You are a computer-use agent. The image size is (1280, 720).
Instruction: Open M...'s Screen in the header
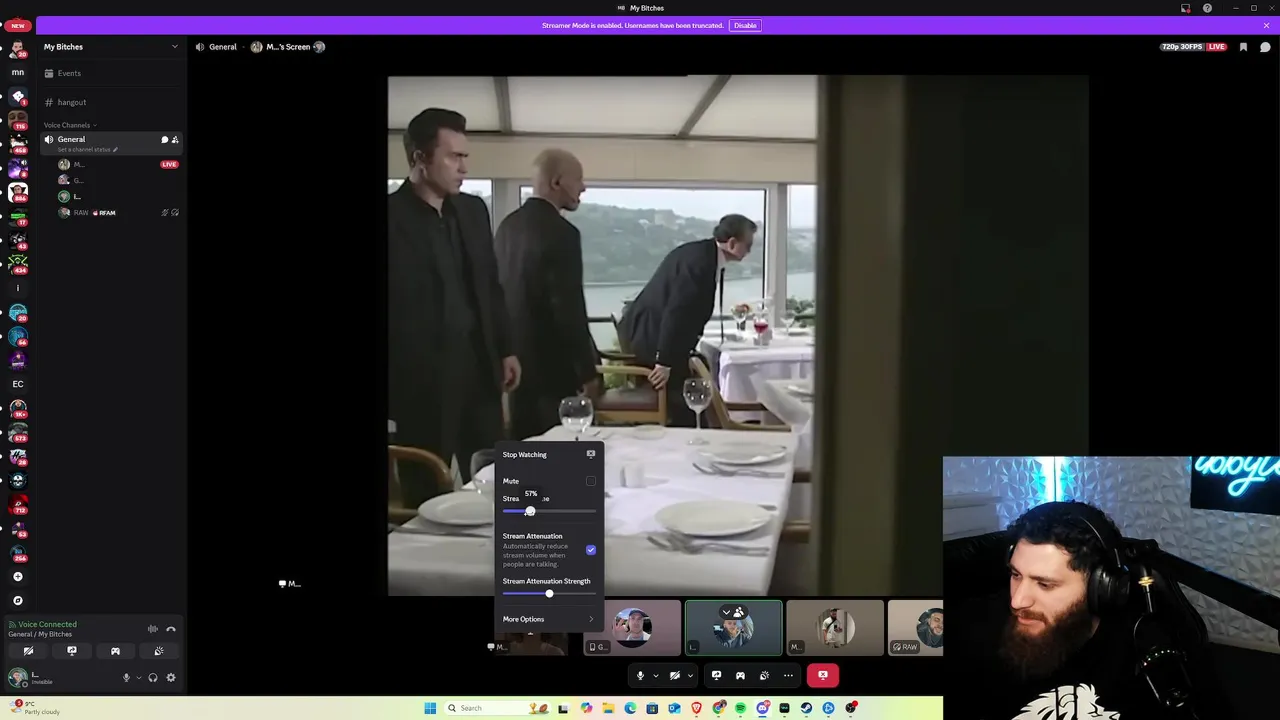coord(288,47)
